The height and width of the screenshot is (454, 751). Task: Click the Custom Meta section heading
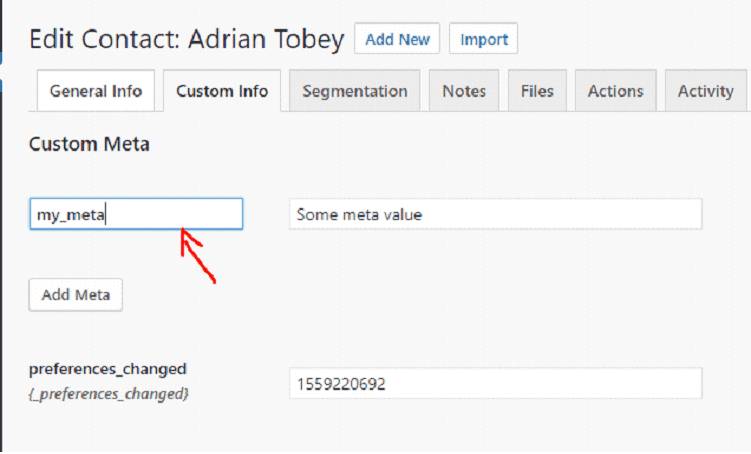(89, 145)
